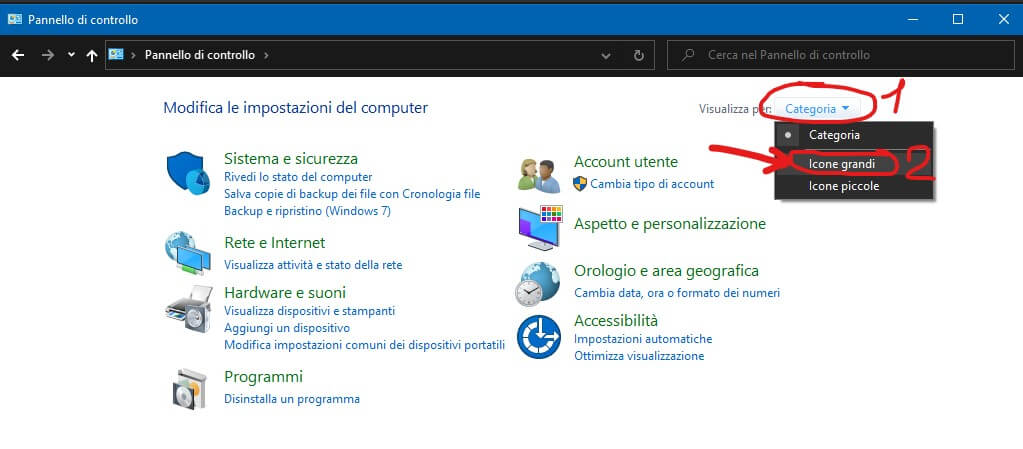Click the Rete e Internet globe icon
1023x449 pixels.
pyautogui.click(x=188, y=252)
